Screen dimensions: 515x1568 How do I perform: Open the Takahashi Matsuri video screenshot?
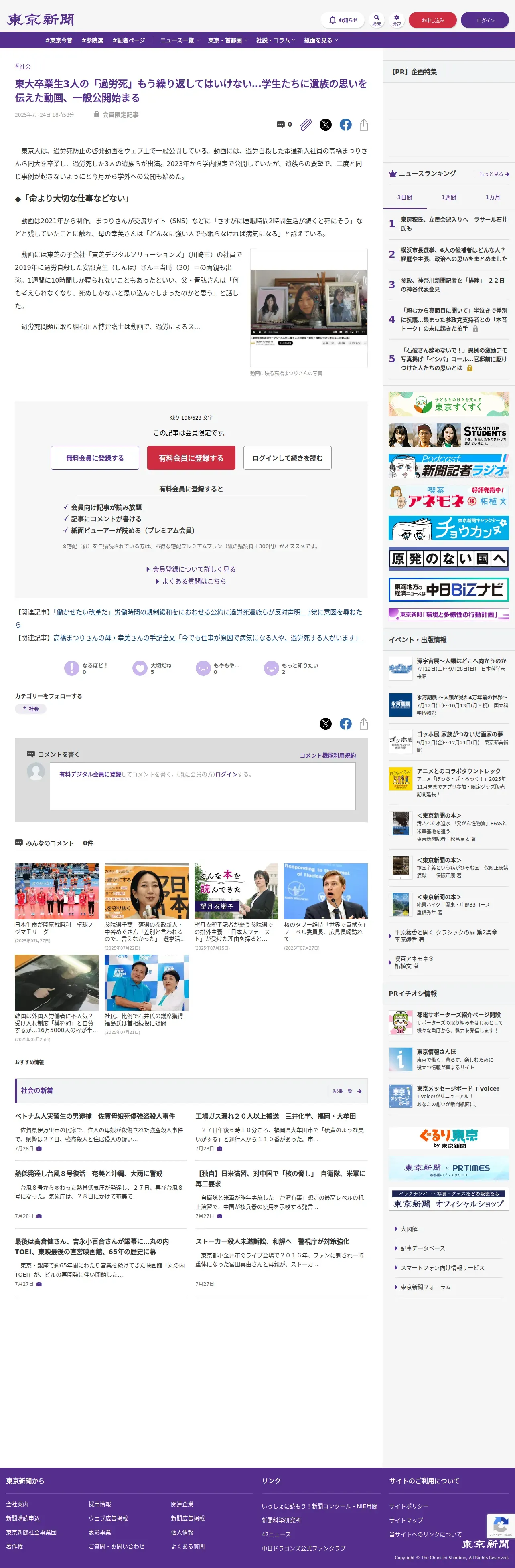(309, 307)
